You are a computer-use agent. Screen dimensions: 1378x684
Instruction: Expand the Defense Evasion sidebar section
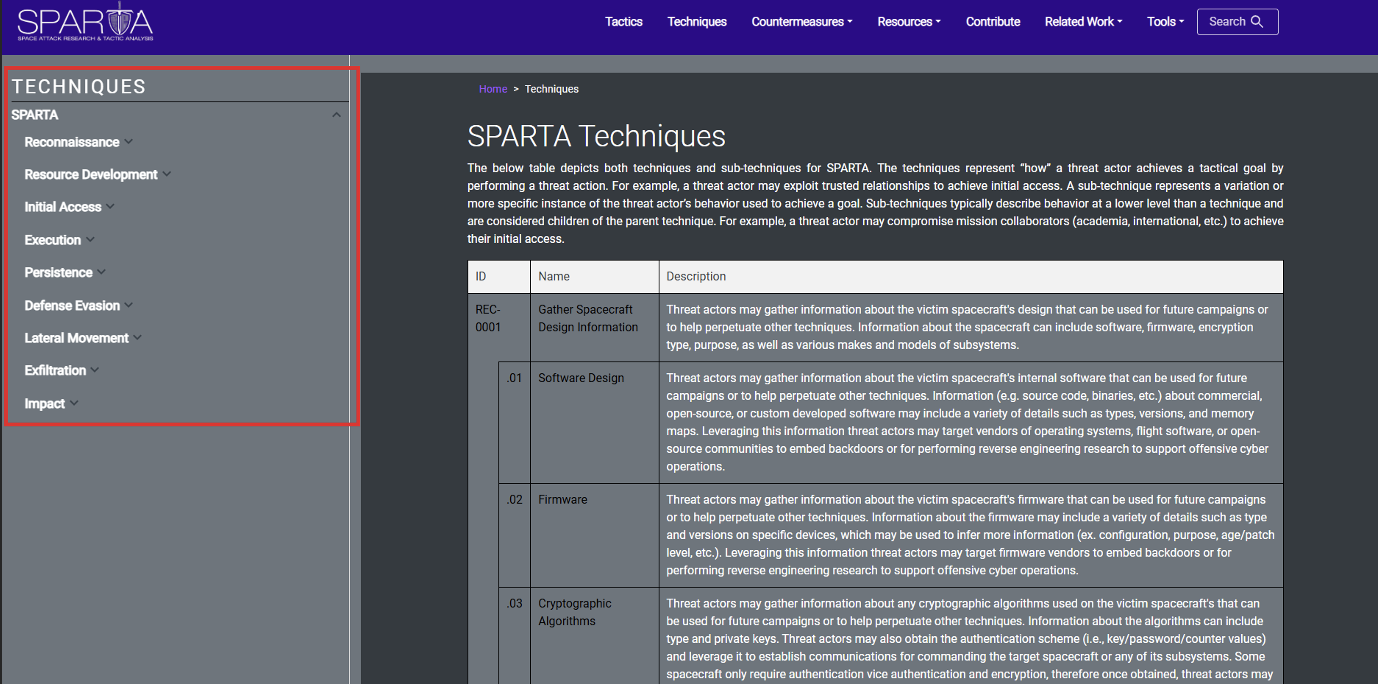coord(79,305)
